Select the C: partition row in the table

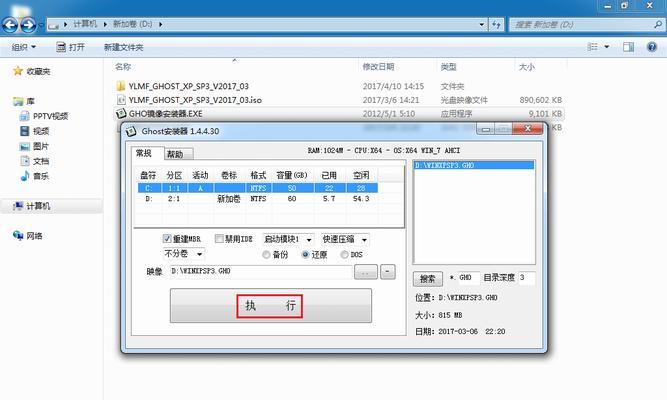(x=258, y=188)
